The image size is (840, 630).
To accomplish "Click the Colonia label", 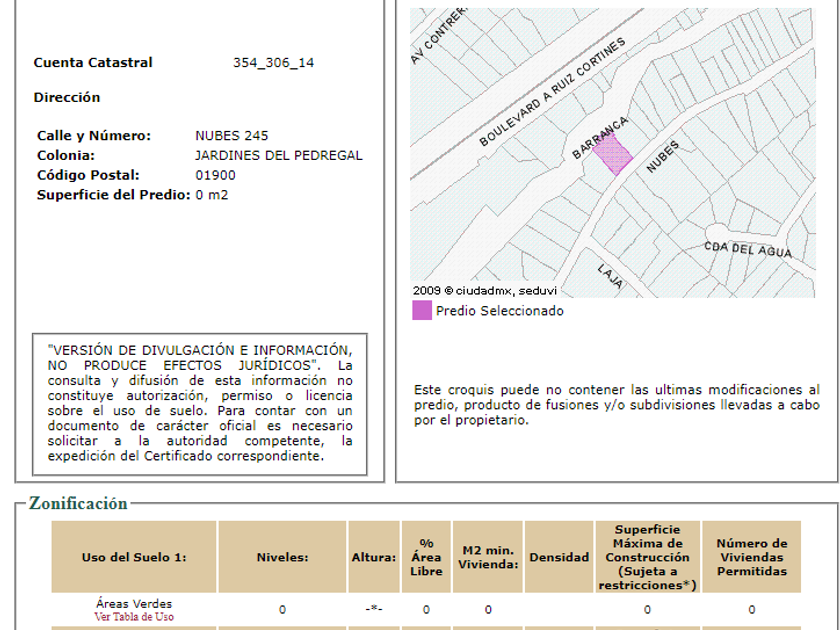I will 66,155.
